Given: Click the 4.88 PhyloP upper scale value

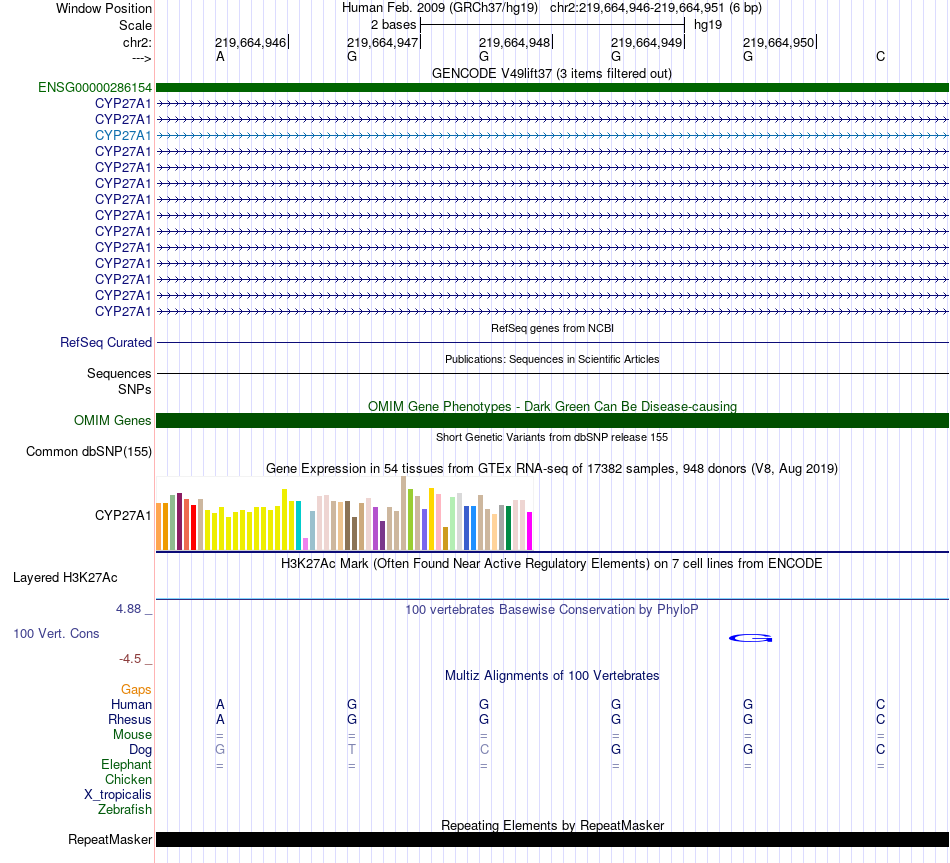Looking at the screenshot, I should (x=128, y=608).
